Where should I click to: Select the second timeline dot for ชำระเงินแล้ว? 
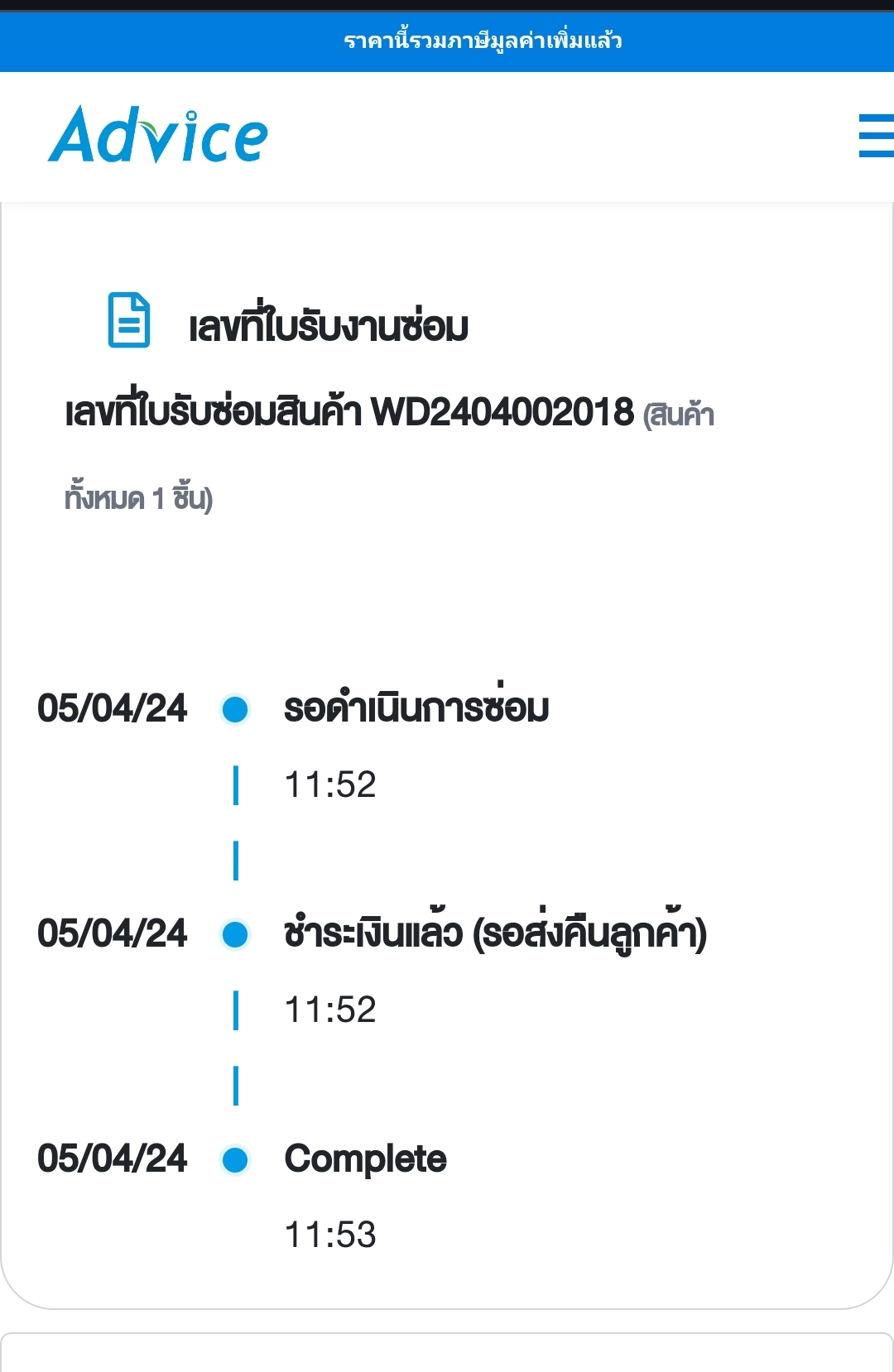pos(235,934)
